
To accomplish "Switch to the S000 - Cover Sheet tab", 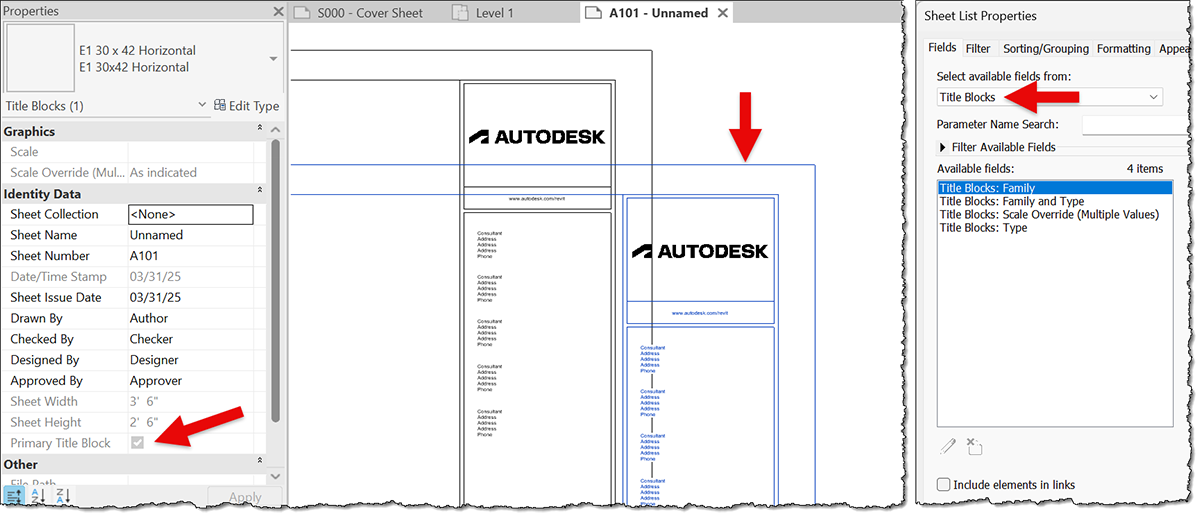I will pos(370,13).
